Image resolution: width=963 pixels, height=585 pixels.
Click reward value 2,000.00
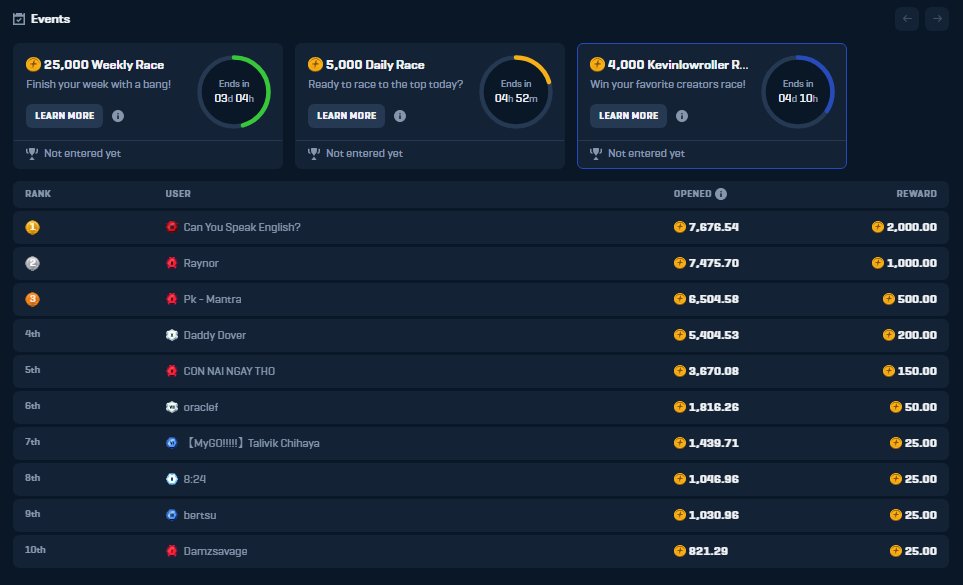click(x=911, y=227)
